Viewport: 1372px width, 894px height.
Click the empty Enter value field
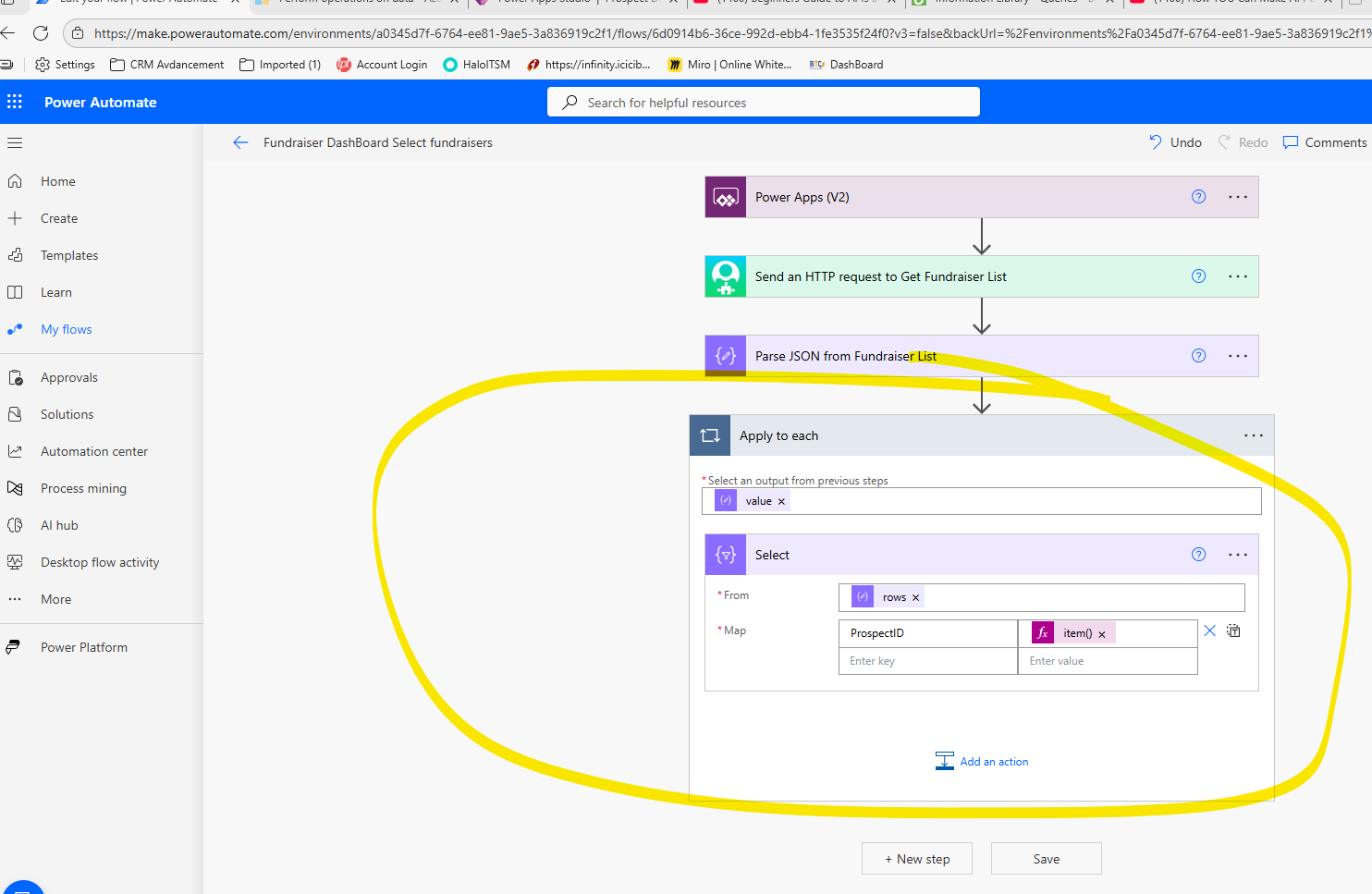(x=1108, y=661)
